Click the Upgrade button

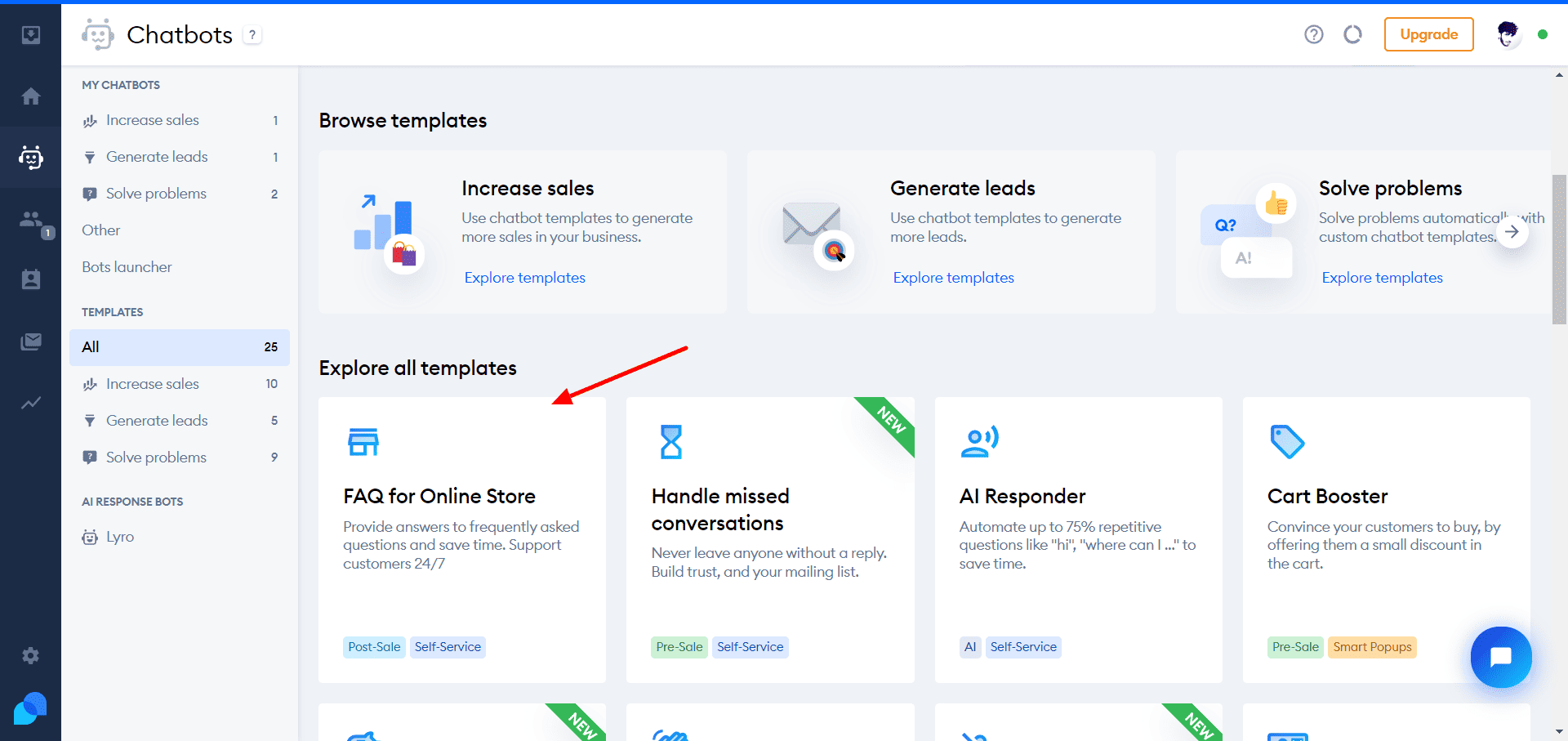[x=1428, y=34]
